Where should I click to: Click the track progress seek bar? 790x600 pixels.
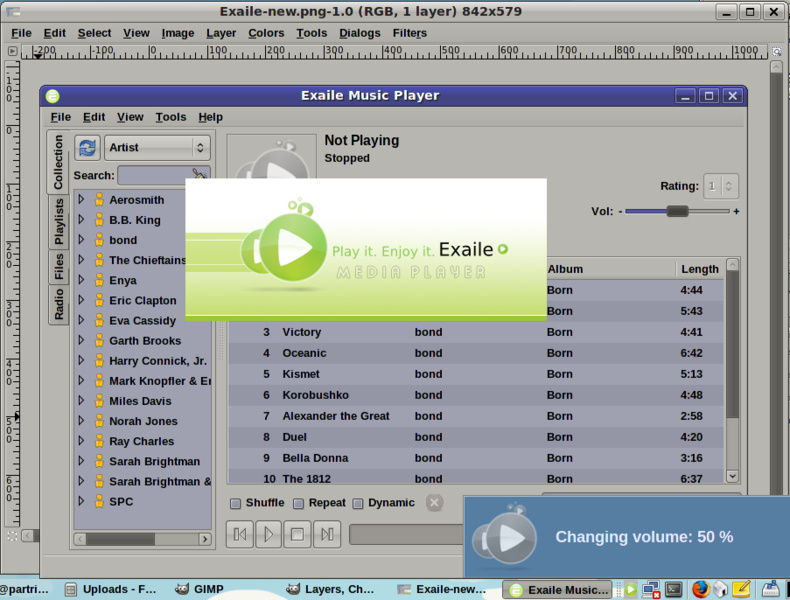406,534
